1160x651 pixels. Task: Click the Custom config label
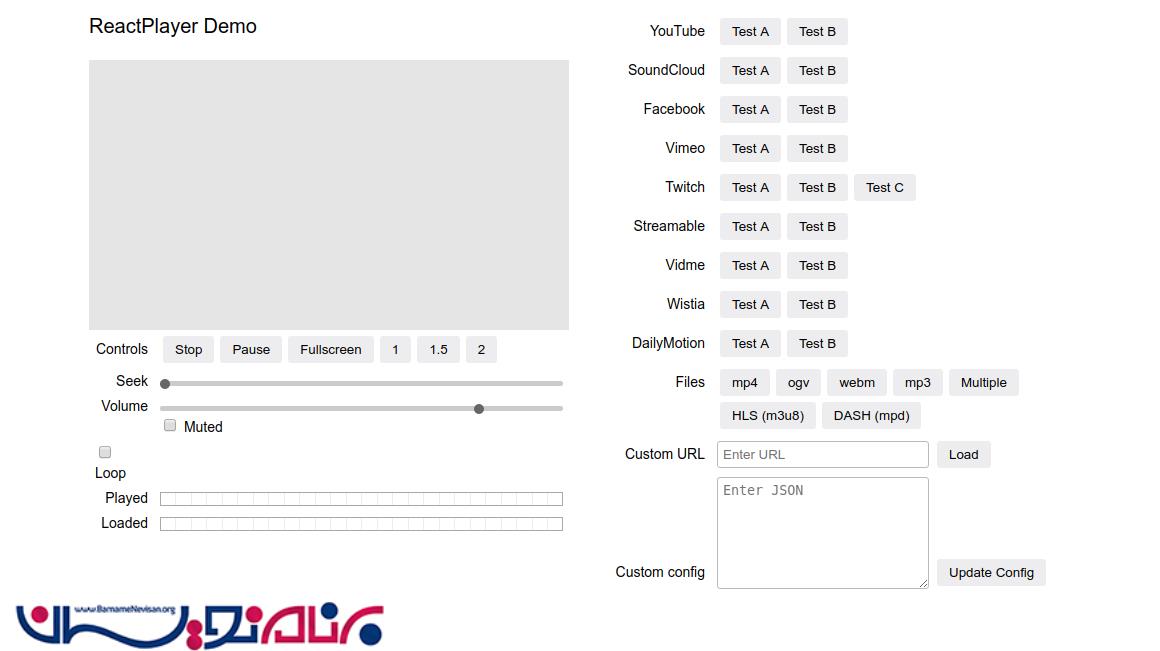point(660,573)
